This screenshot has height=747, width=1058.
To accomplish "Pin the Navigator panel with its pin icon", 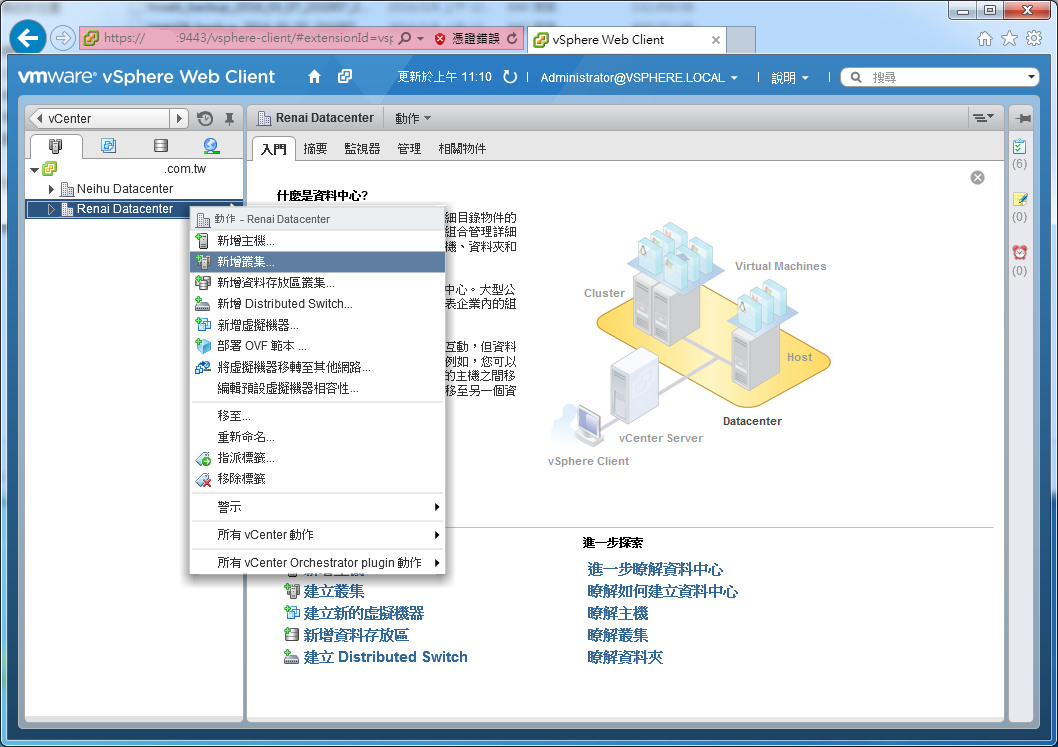I will [228, 118].
